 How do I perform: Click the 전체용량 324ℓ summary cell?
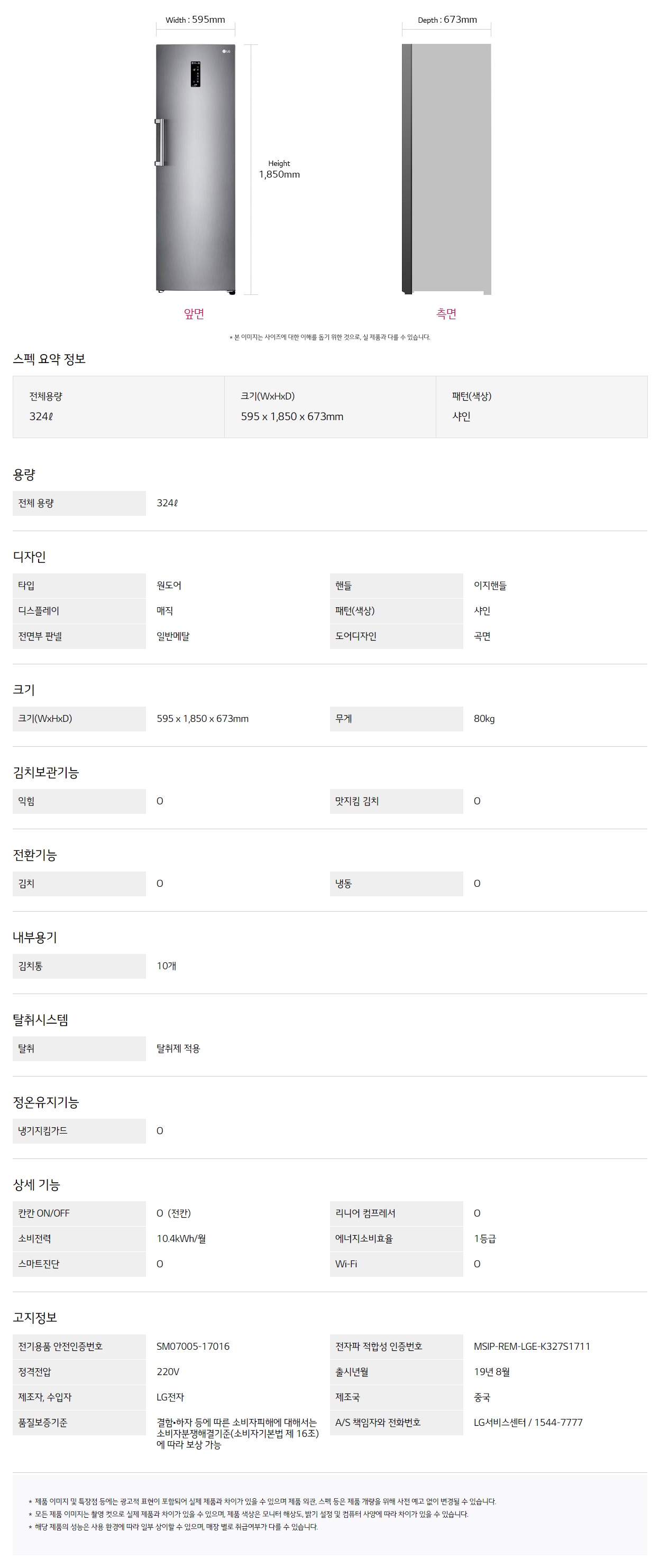click(x=118, y=406)
